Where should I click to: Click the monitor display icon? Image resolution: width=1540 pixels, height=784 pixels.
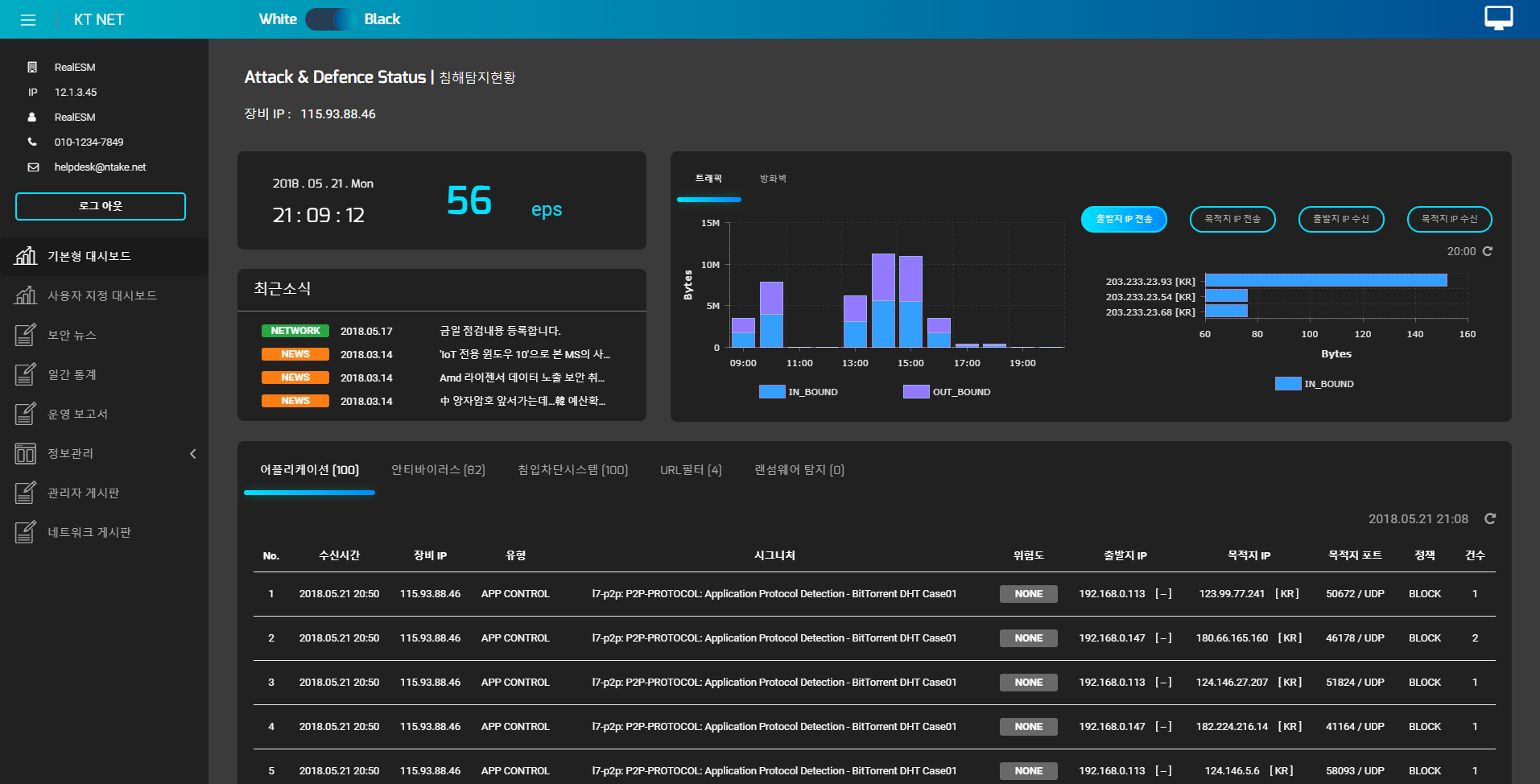[1498, 18]
